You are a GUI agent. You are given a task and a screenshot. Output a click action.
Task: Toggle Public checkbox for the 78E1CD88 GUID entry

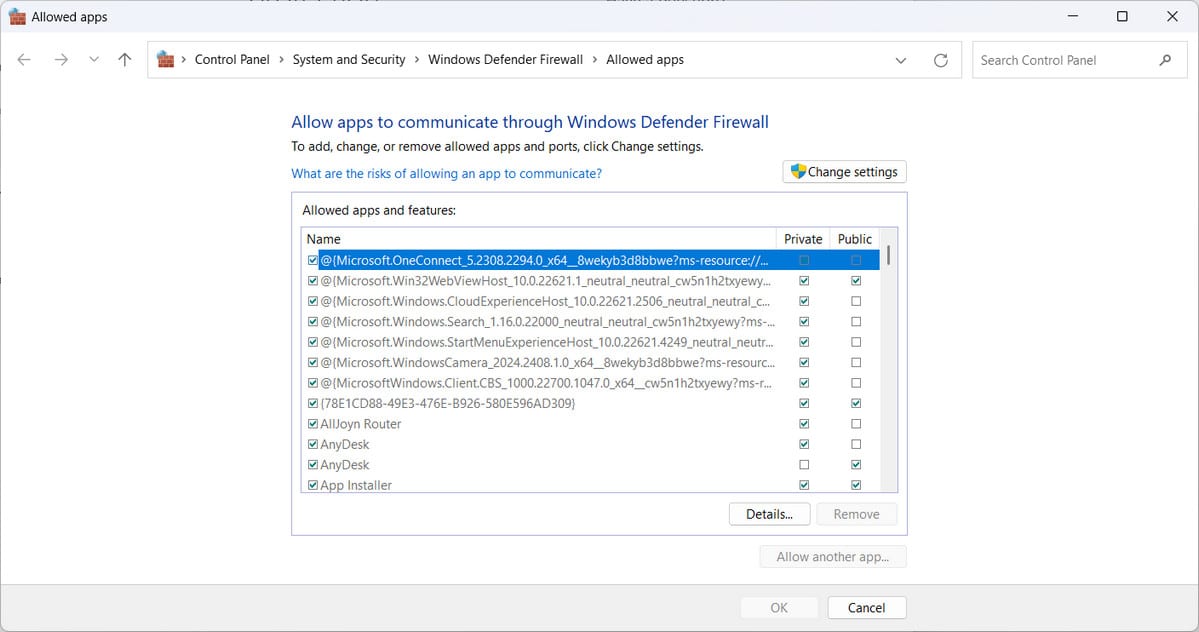tap(856, 404)
